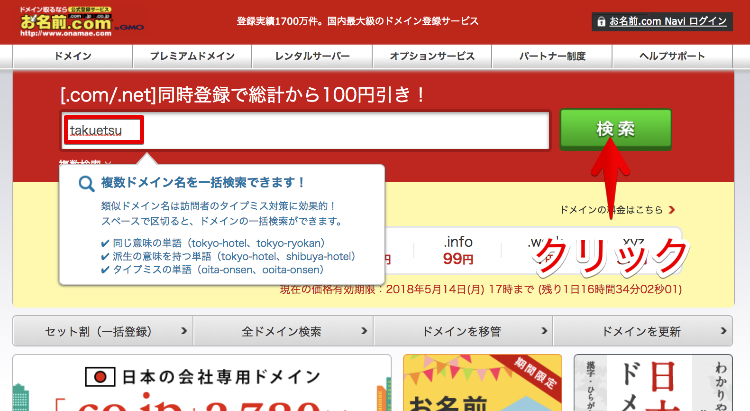Open the ドメイン menu

tap(73, 56)
